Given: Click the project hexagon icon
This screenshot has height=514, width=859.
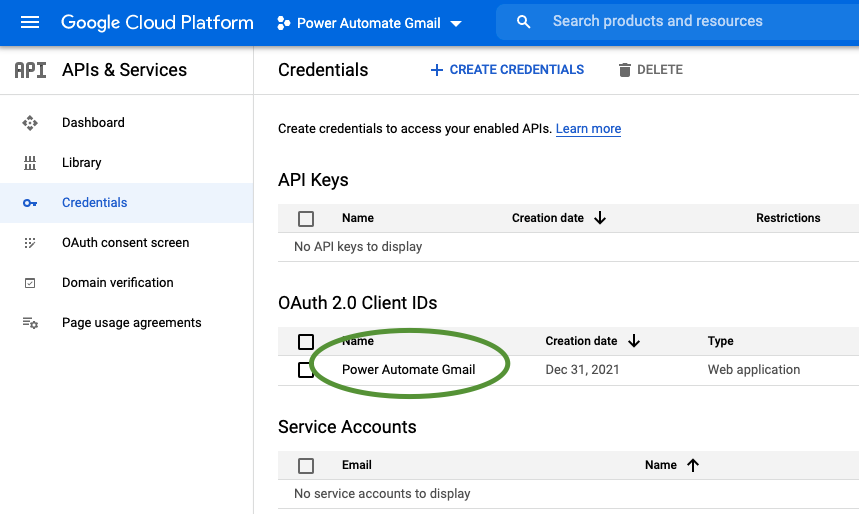Looking at the screenshot, I should coord(283,23).
